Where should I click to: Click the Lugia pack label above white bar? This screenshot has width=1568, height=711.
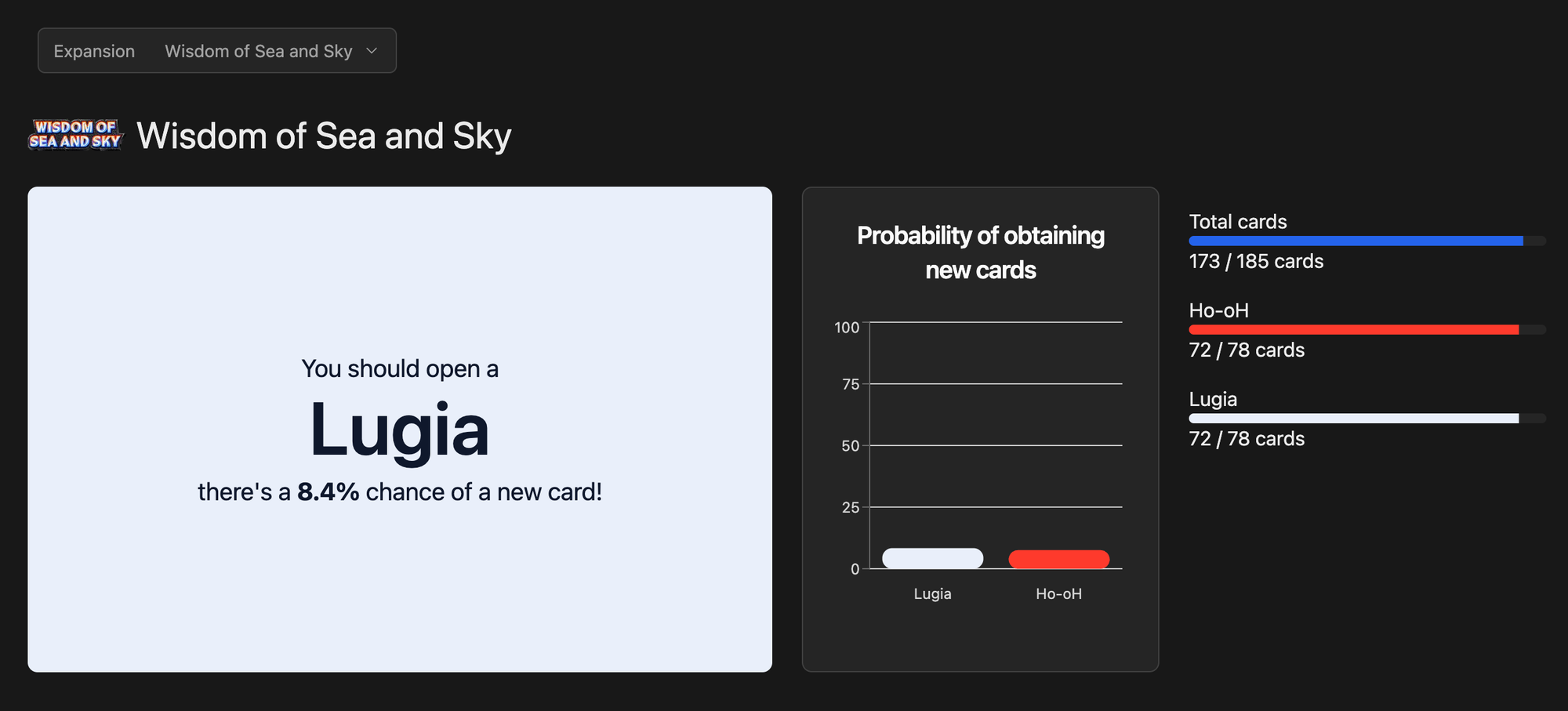tap(1213, 399)
